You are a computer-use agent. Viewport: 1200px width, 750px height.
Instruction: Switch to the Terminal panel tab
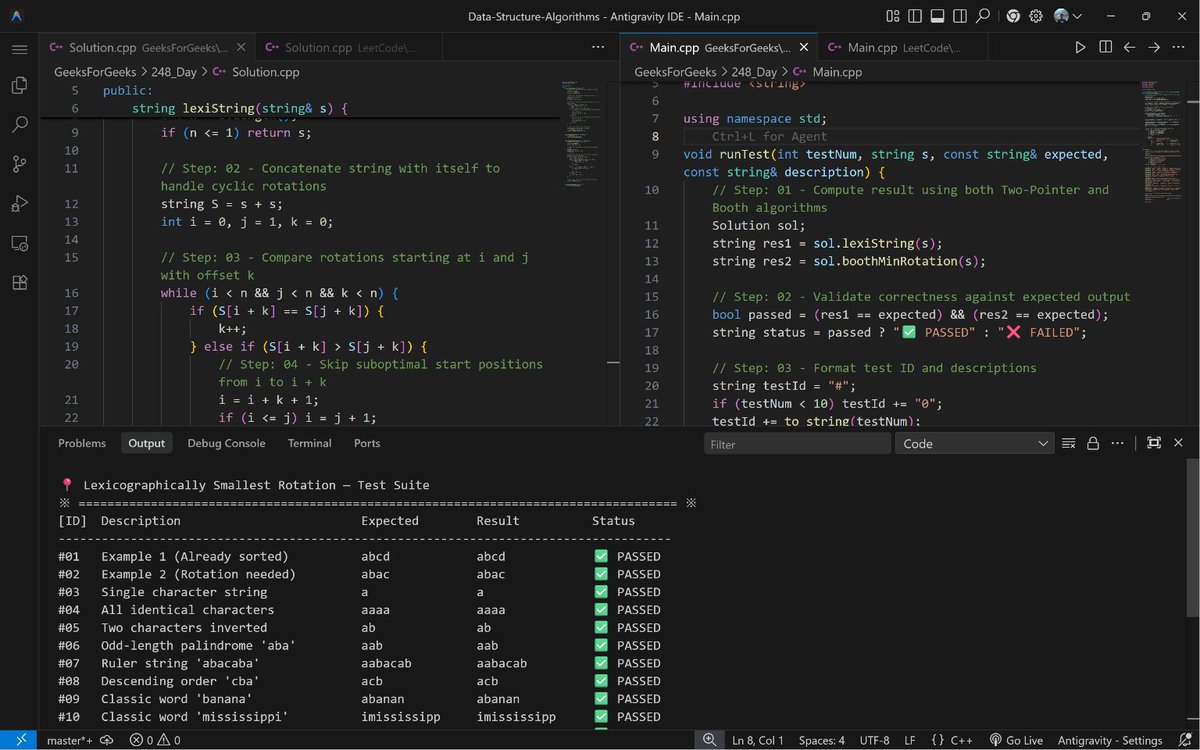click(310, 443)
